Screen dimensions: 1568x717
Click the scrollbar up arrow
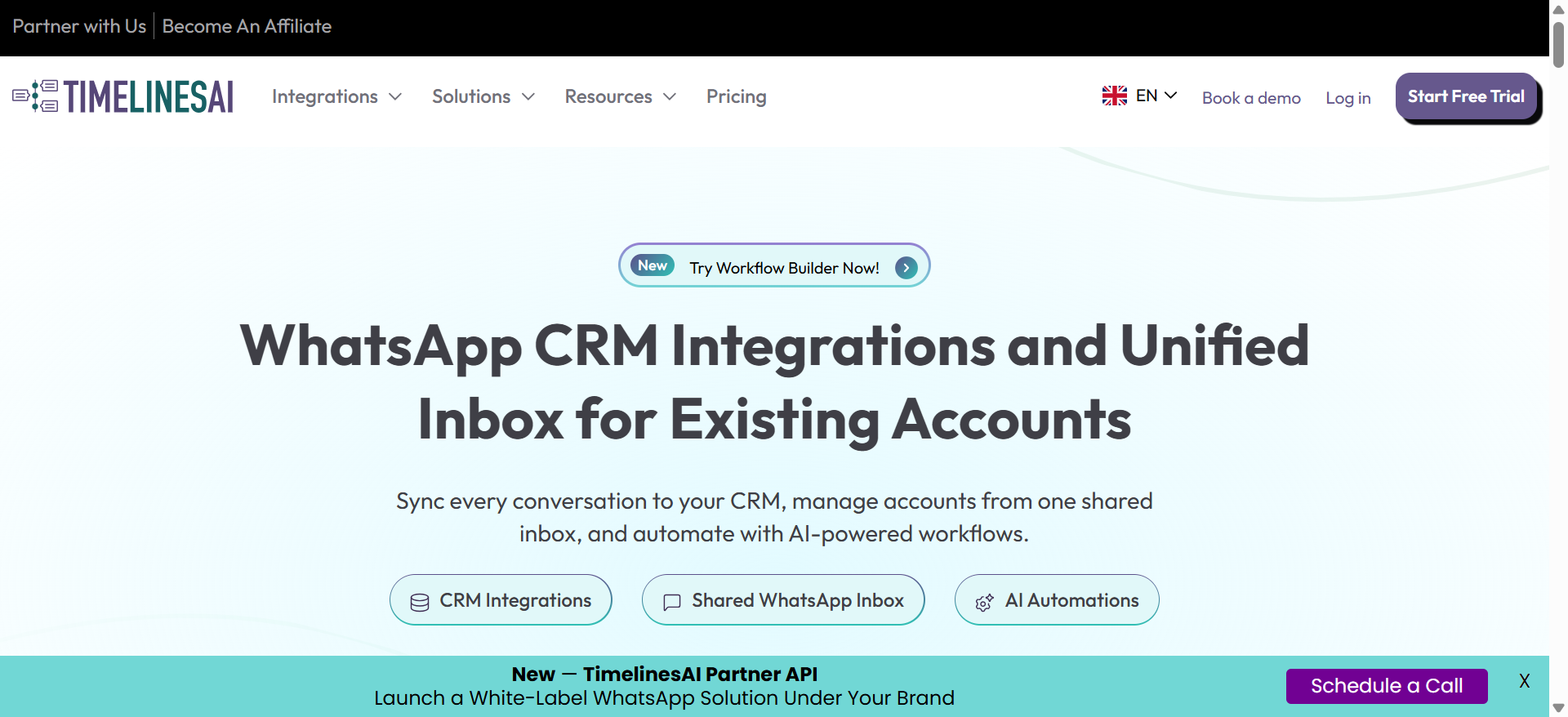[x=1558, y=9]
